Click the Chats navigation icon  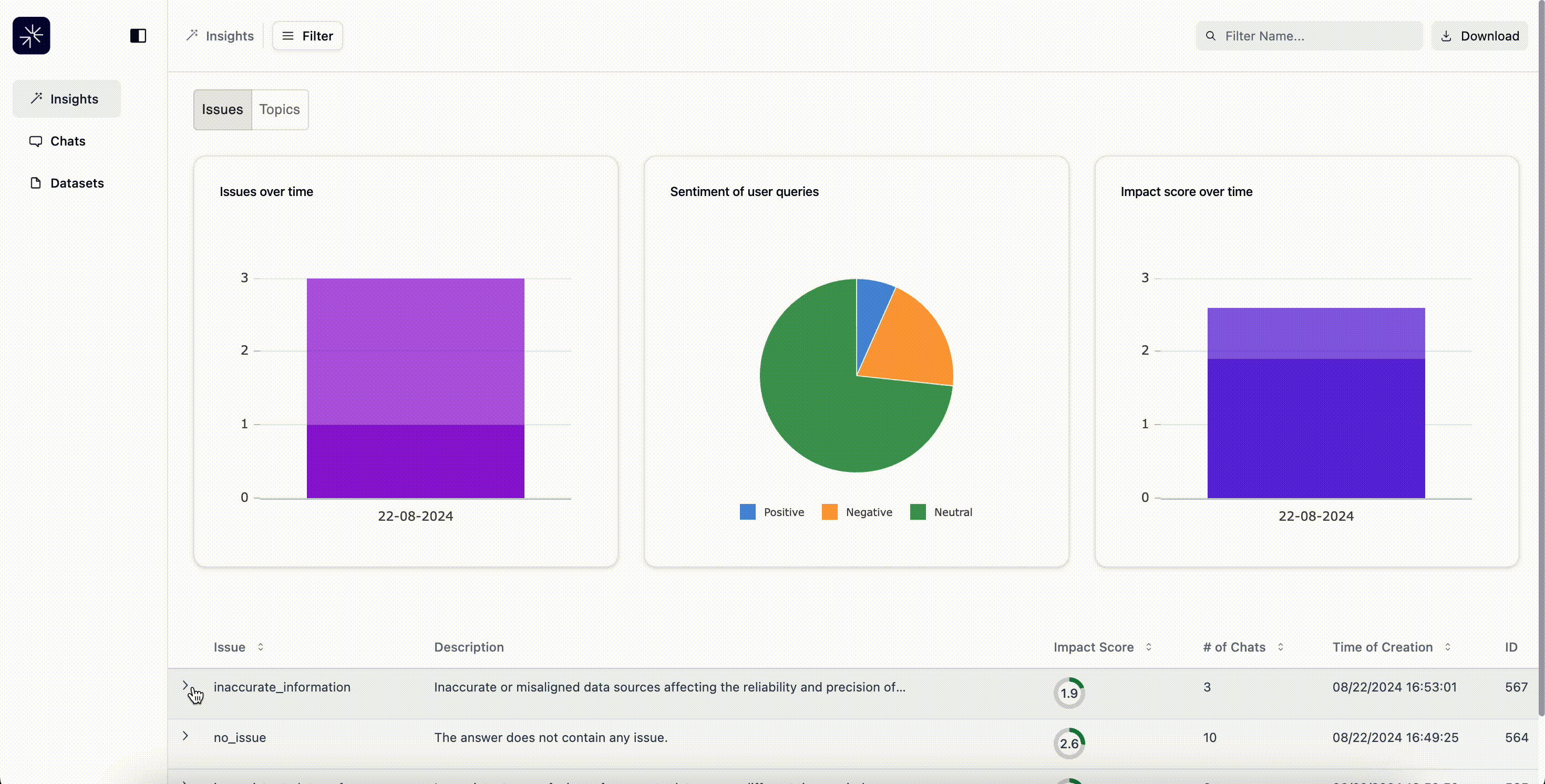click(x=35, y=141)
